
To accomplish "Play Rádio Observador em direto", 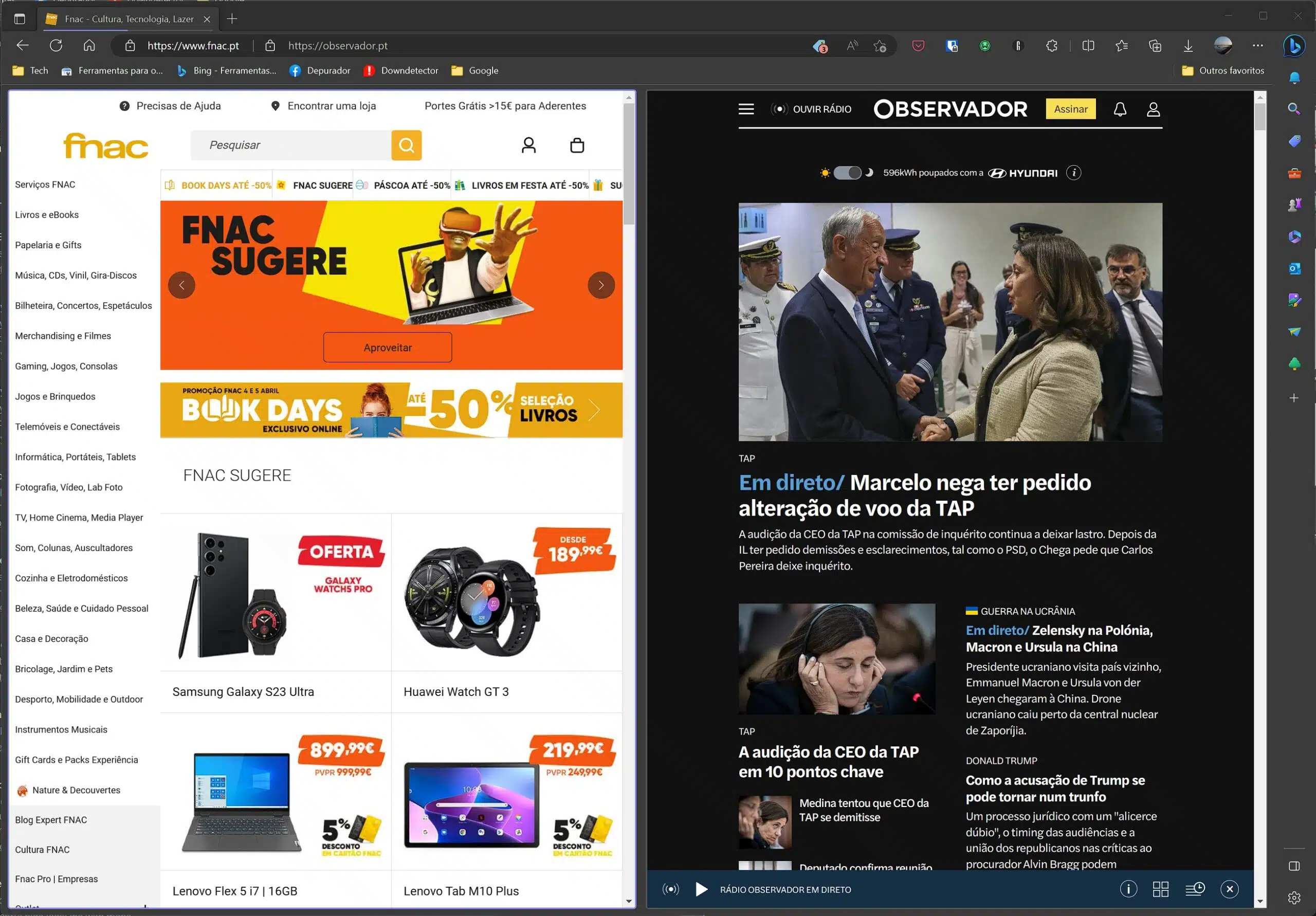I will point(701,889).
